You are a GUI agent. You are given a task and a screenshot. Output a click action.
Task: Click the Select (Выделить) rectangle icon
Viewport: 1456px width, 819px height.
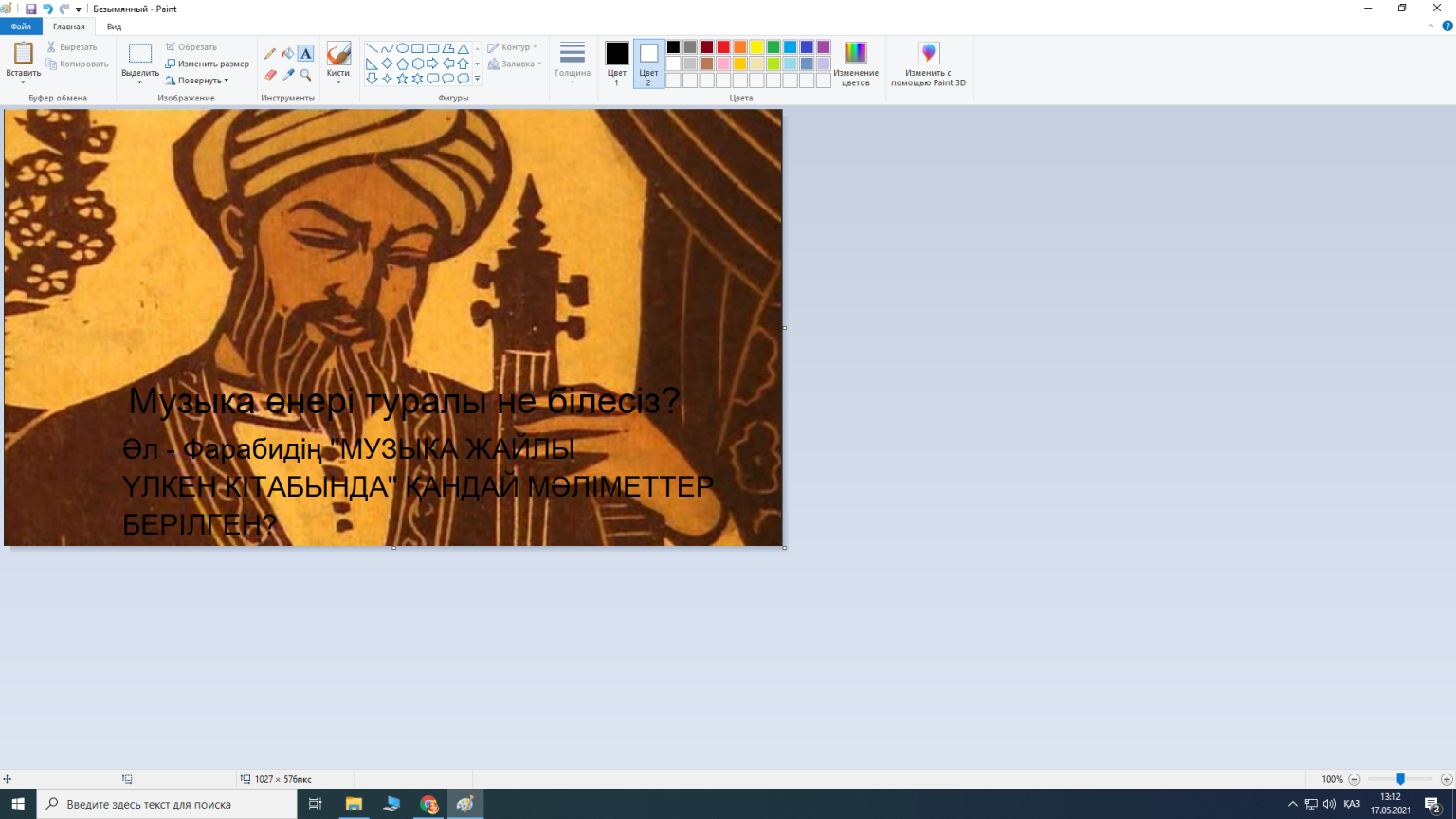coord(140,53)
